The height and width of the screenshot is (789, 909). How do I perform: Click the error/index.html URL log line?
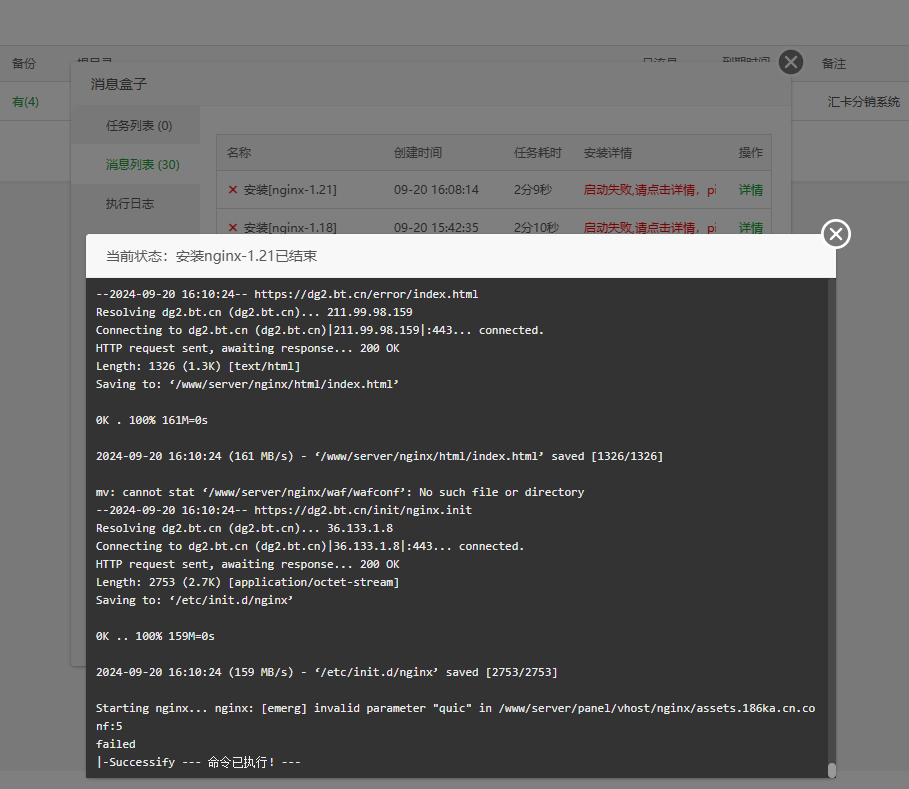tap(287, 294)
